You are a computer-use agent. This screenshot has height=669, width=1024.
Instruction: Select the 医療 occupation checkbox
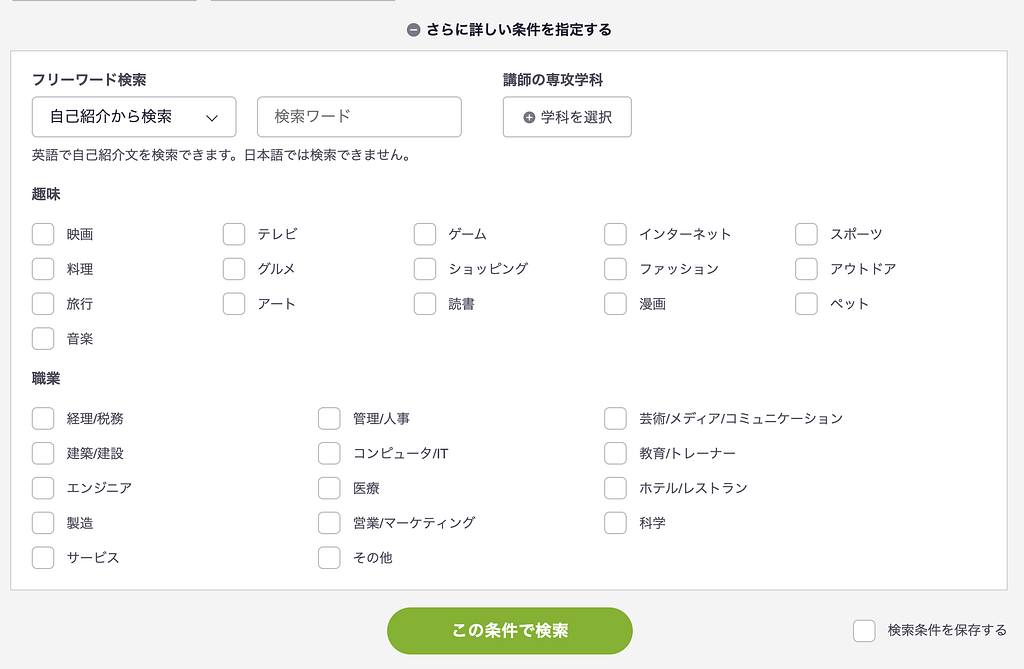[x=330, y=488]
